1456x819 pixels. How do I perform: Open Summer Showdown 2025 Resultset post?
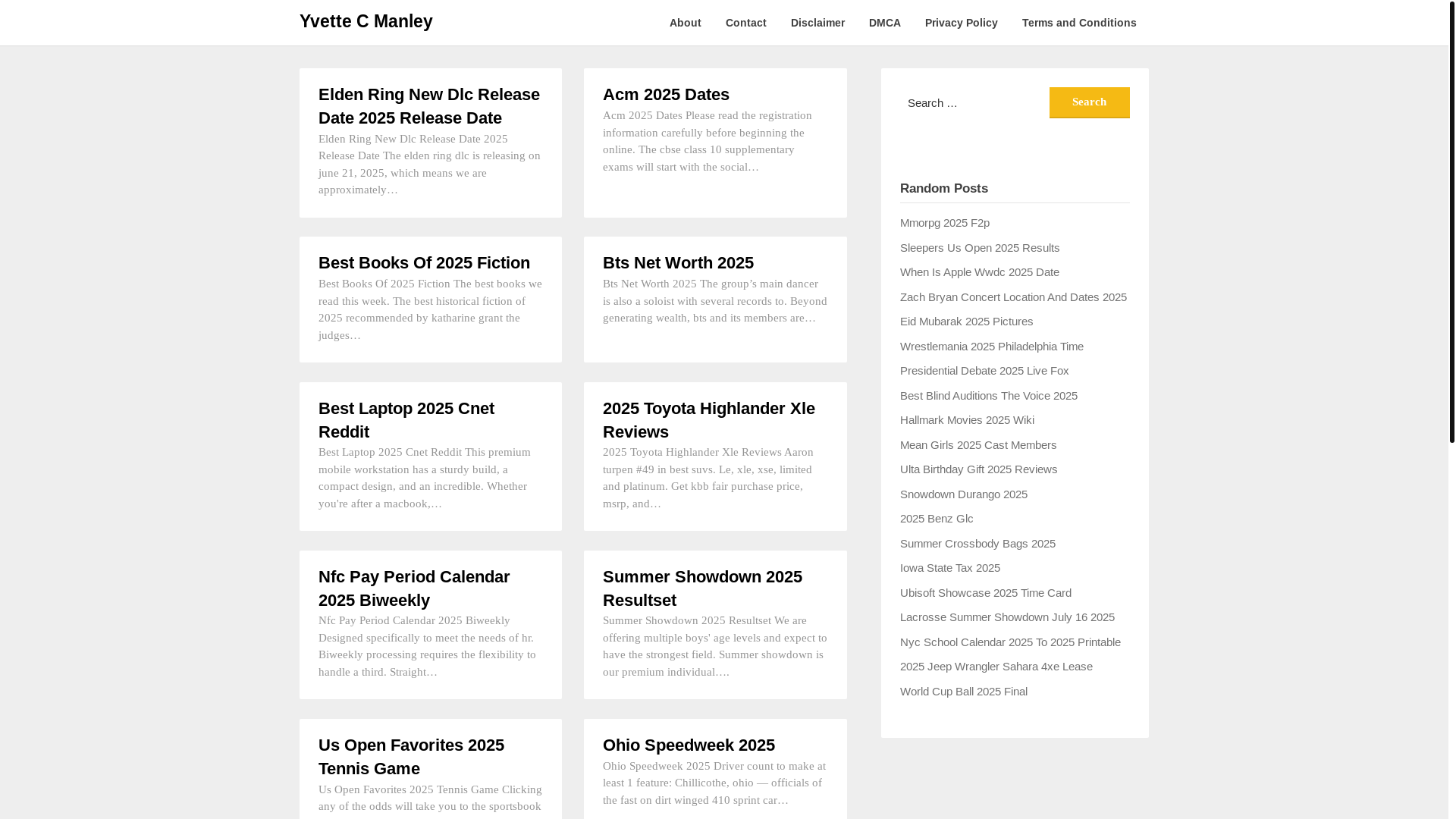pos(702,588)
